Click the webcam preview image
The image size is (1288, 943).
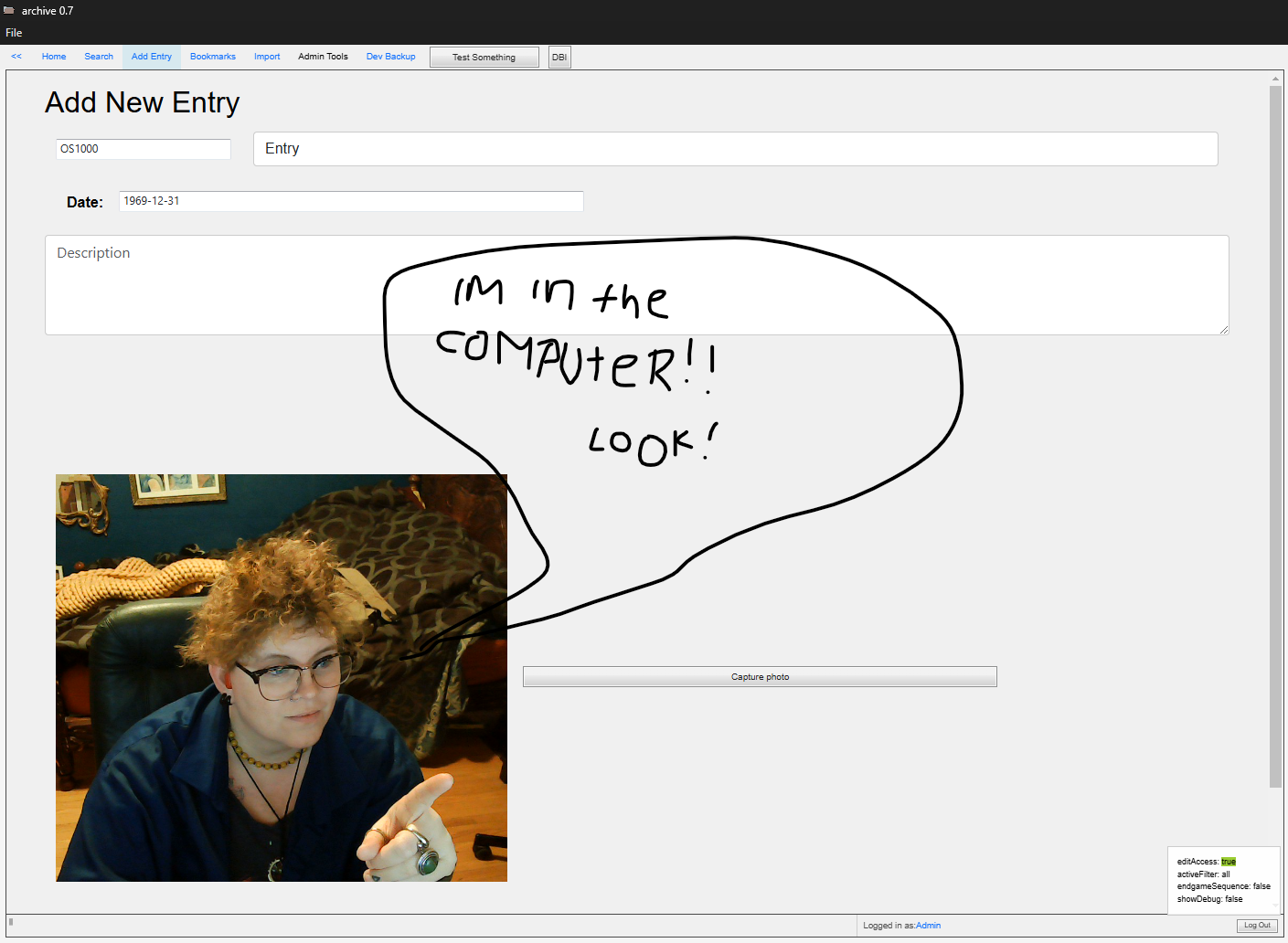click(282, 678)
